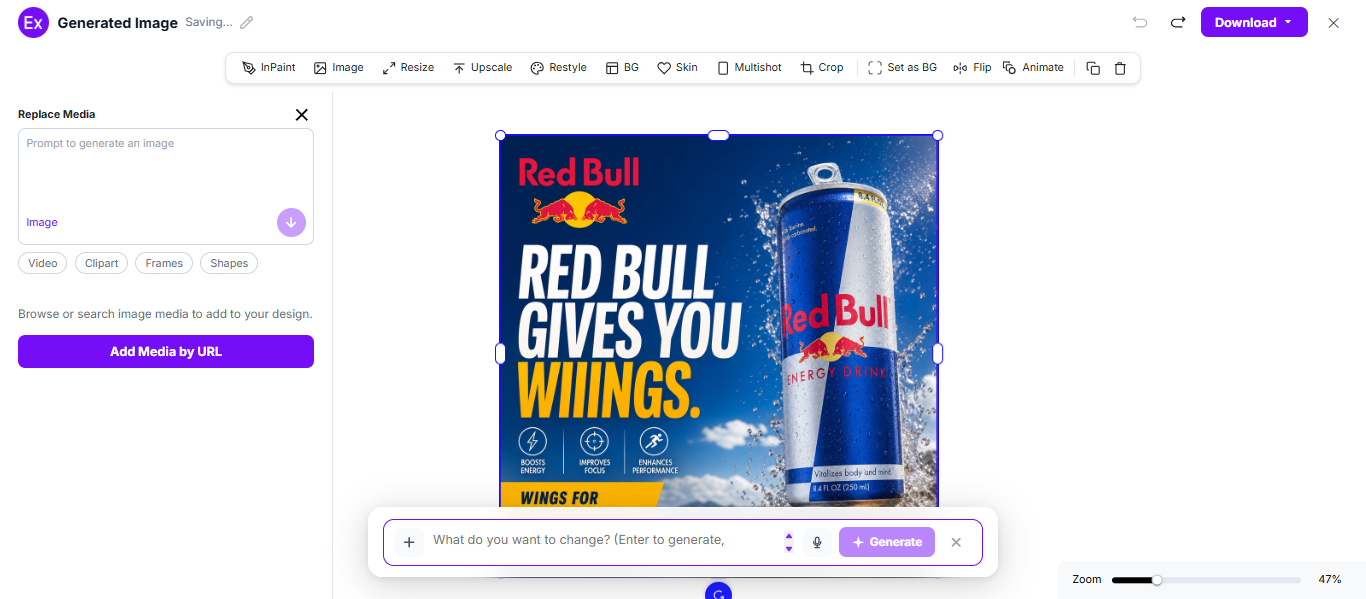Close the Replace Media panel
The width and height of the screenshot is (1366, 599).
302,115
